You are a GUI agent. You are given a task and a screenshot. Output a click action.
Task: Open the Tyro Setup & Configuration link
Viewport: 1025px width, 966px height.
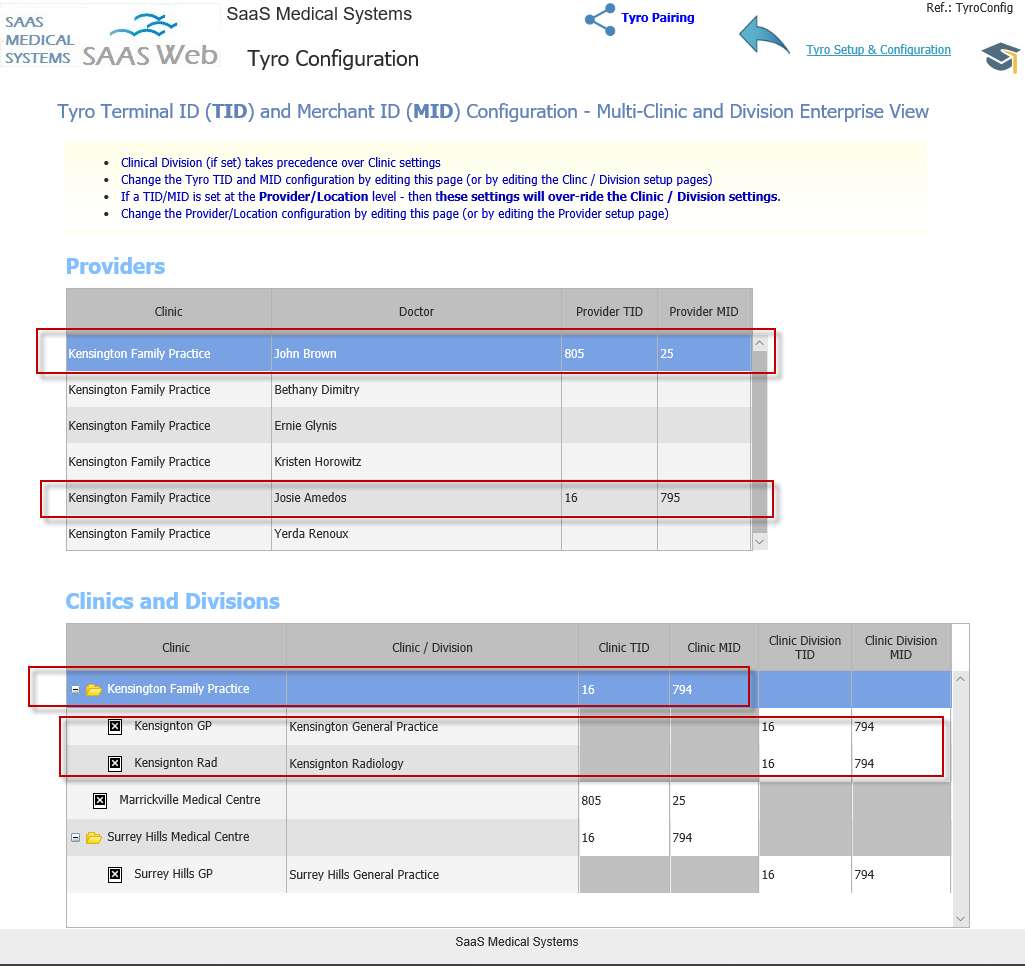point(878,50)
